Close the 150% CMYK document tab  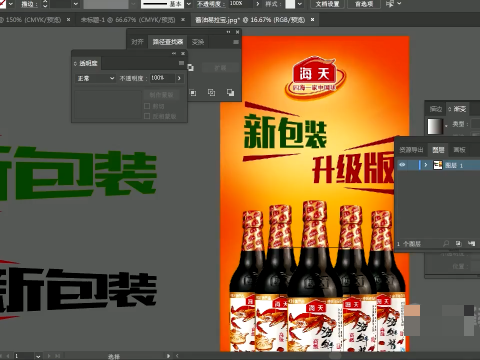pyautogui.click(x=68, y=20)
